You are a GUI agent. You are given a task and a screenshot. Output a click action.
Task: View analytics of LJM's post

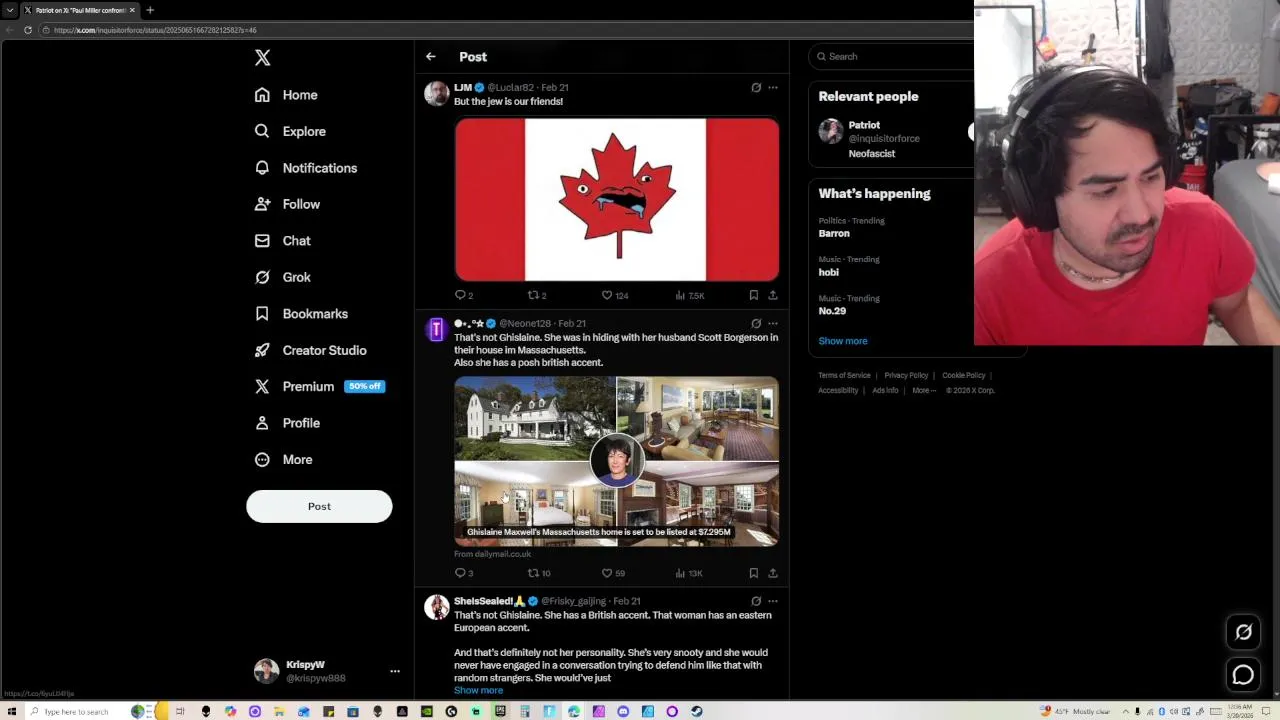[690, 295]
